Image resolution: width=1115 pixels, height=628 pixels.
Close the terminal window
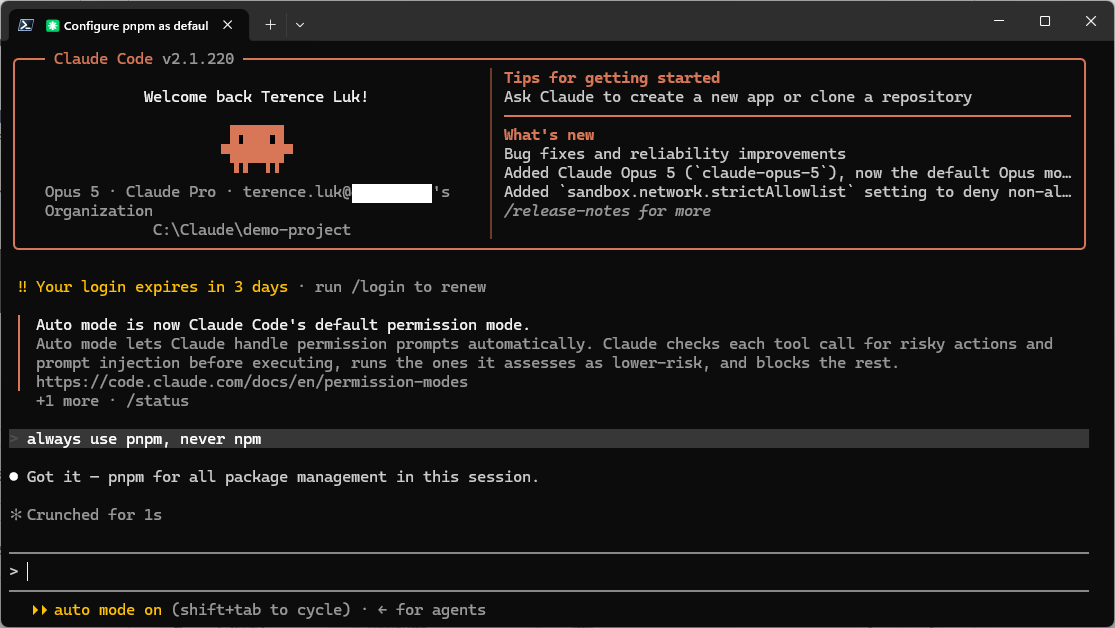tap(1091, 21)
